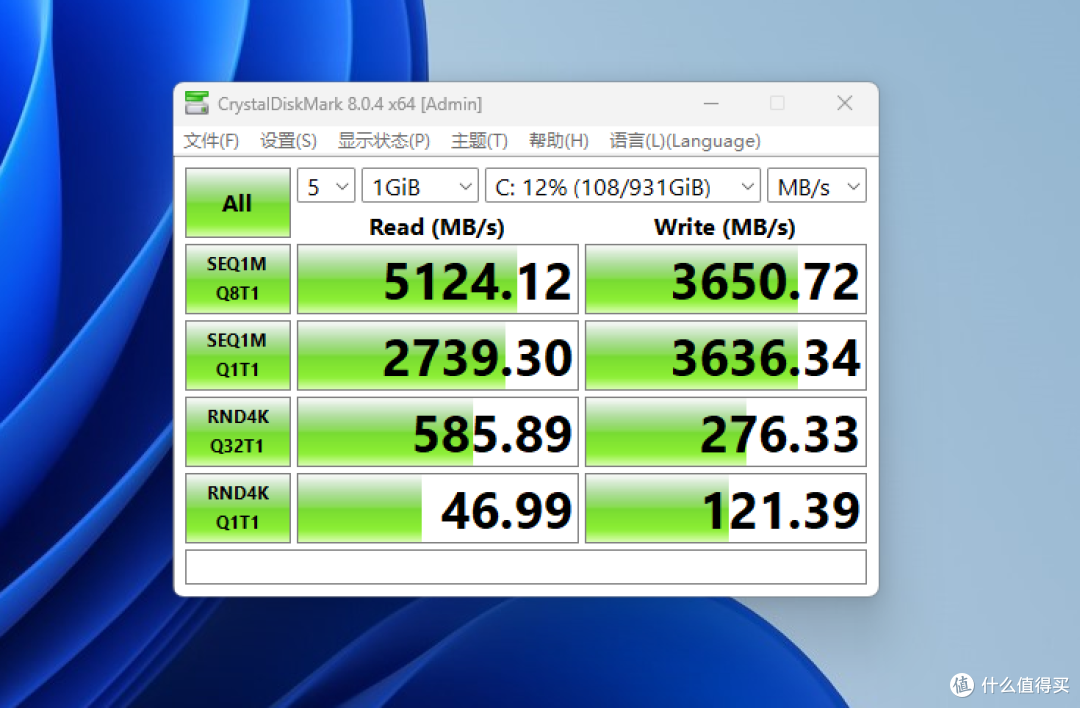
Task: Click the empty comment field at bottom
Action: [526, 567]
